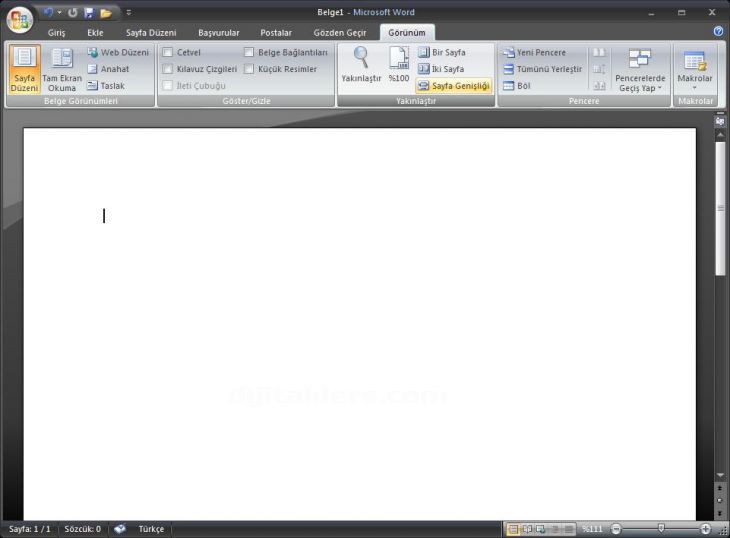Switch to Anahat outline view
Screen dimensions: 730x538
pyautogui.click(x=108, y=69)
